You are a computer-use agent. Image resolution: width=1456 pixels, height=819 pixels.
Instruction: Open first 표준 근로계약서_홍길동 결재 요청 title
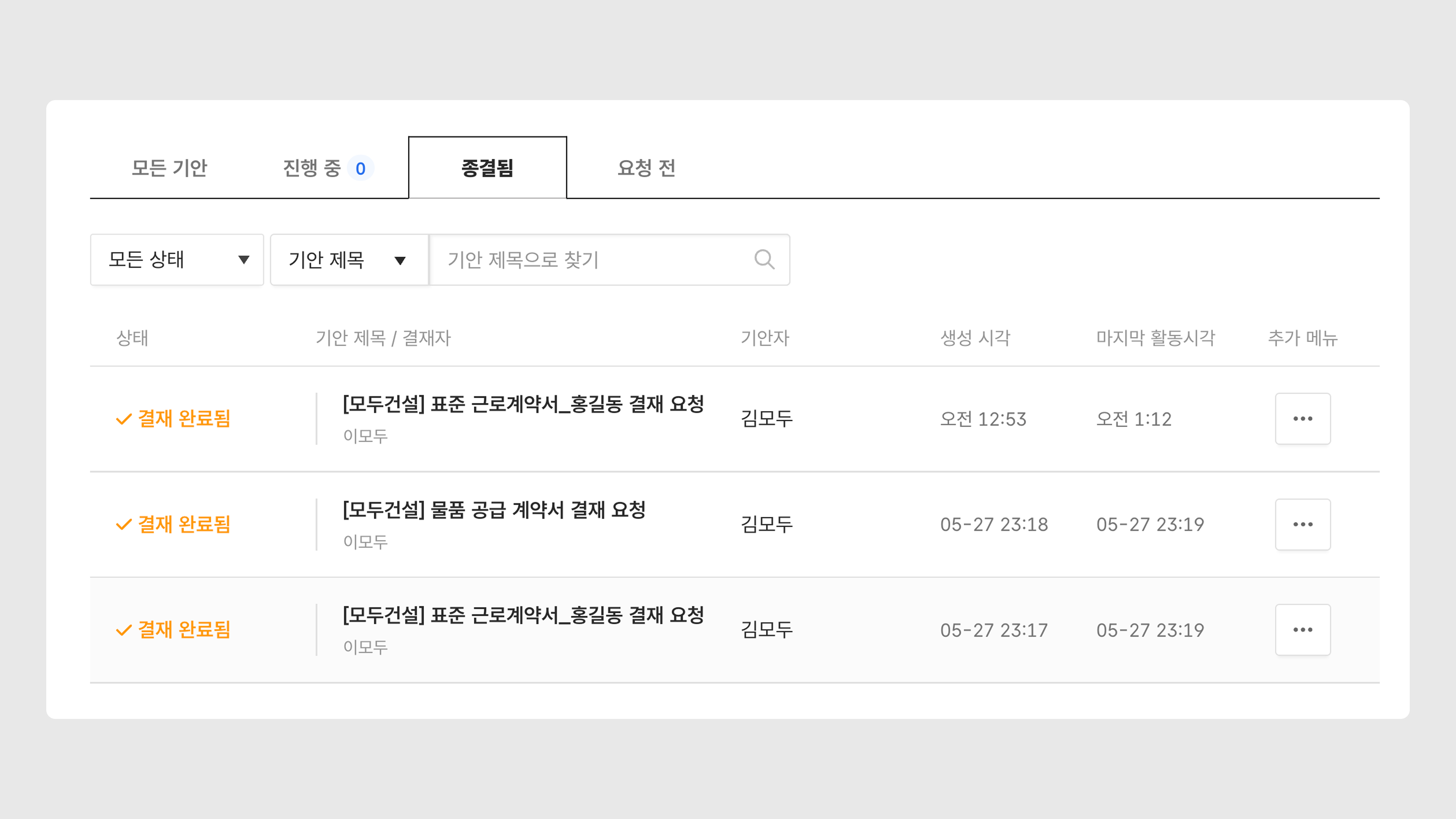pyautogui.click(x=523, y=404)
